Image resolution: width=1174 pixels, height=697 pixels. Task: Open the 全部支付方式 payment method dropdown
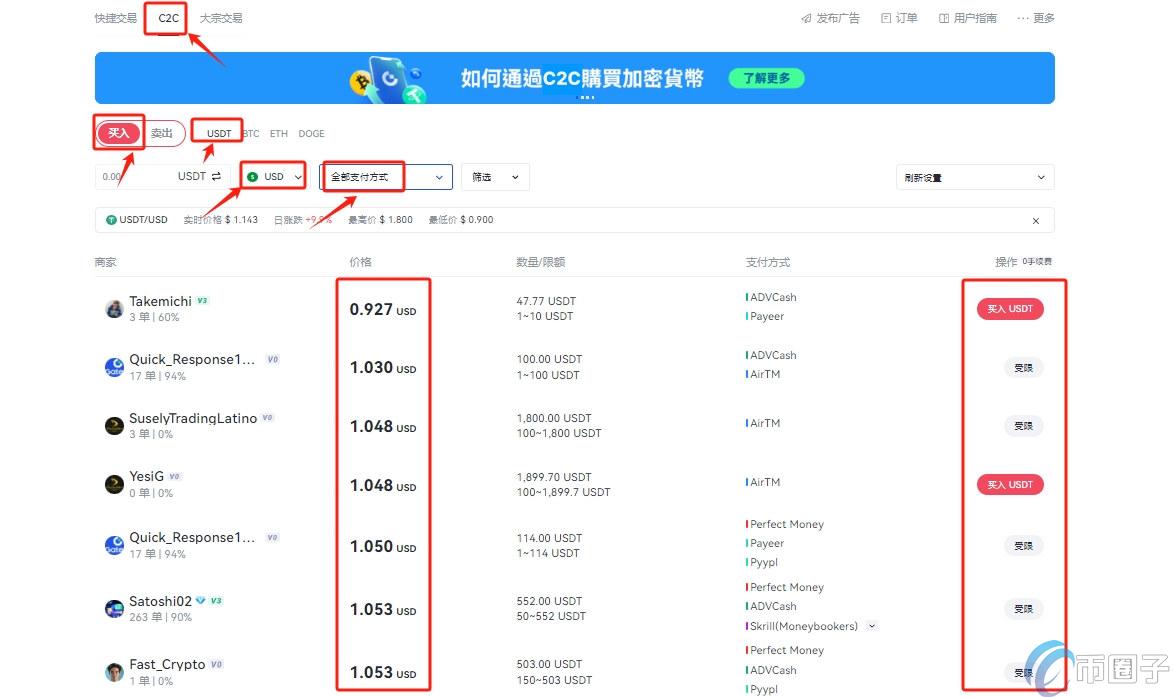pyautogui.click(x=385, y=176)
